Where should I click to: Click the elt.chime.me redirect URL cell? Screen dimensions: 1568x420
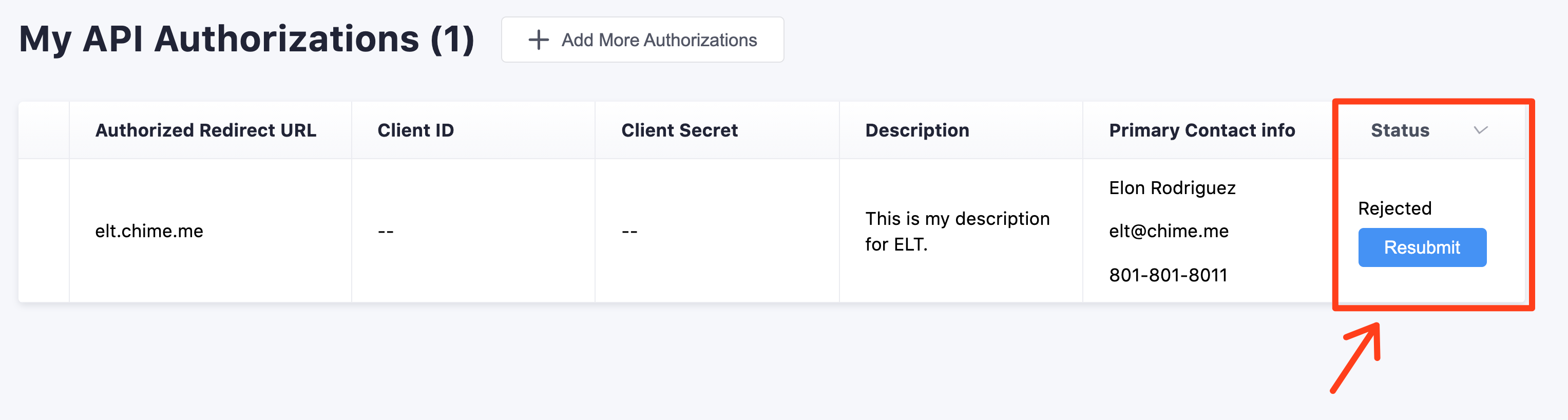(x=149, y=231)
